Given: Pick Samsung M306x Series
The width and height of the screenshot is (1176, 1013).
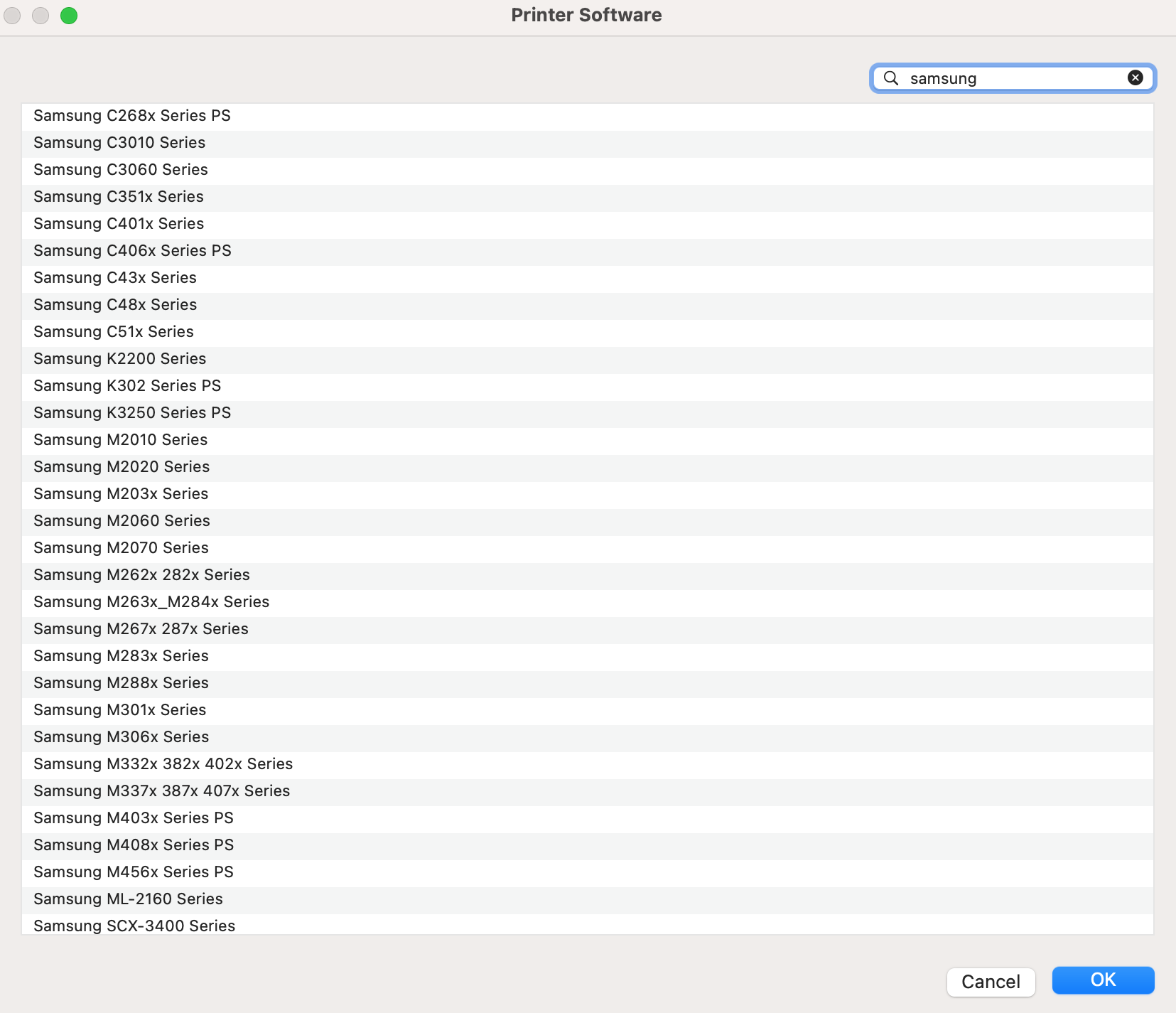Looking at the screenshot, I should (588, 737).
